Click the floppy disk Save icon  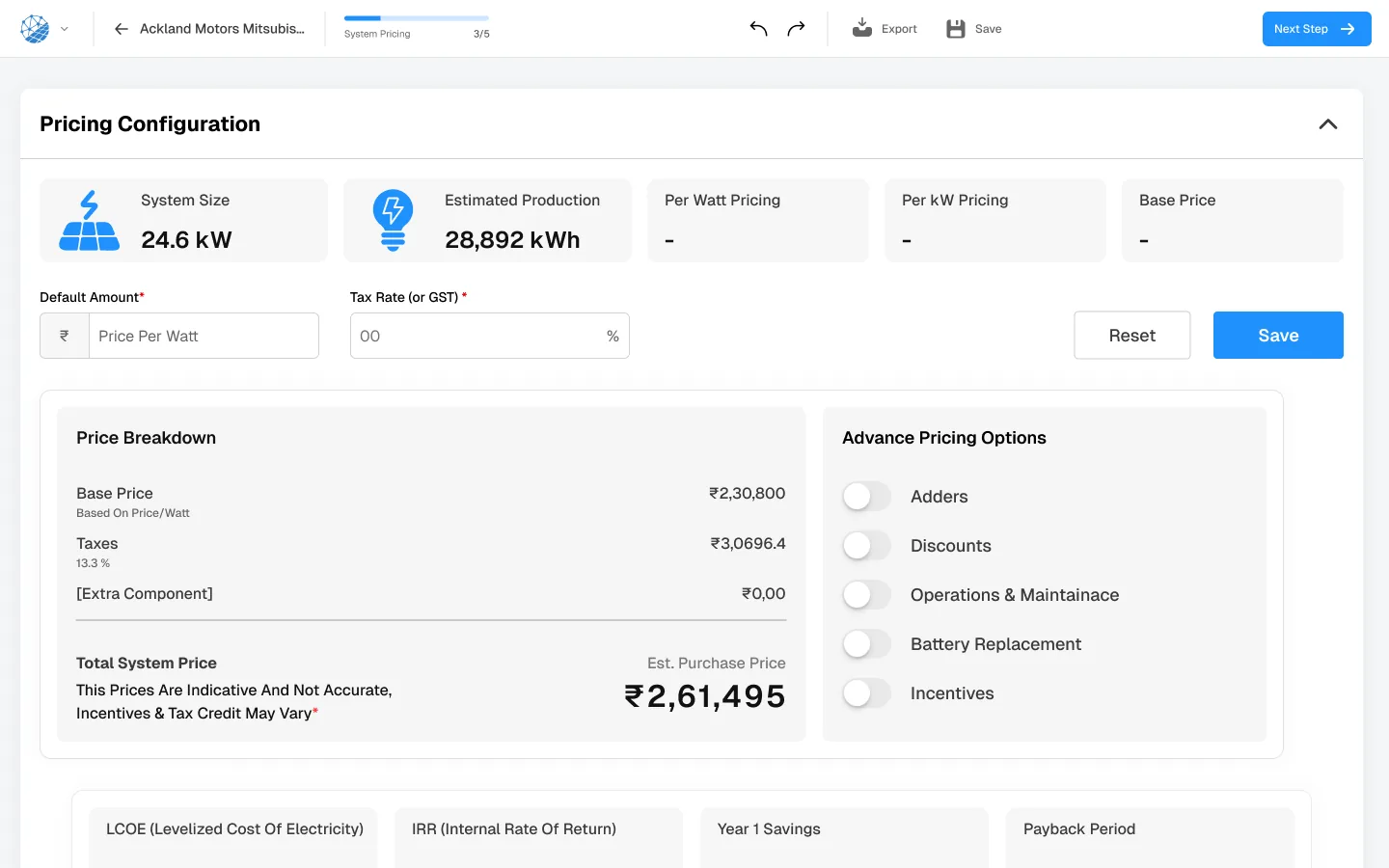pyautogui.click(x=956, y=29)
